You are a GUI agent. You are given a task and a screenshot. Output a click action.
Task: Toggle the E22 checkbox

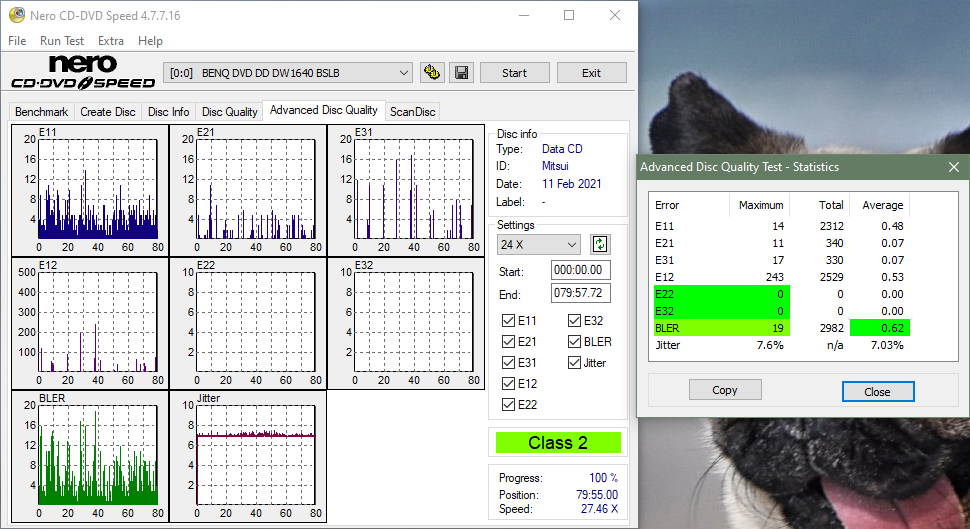tap(509, 405)
